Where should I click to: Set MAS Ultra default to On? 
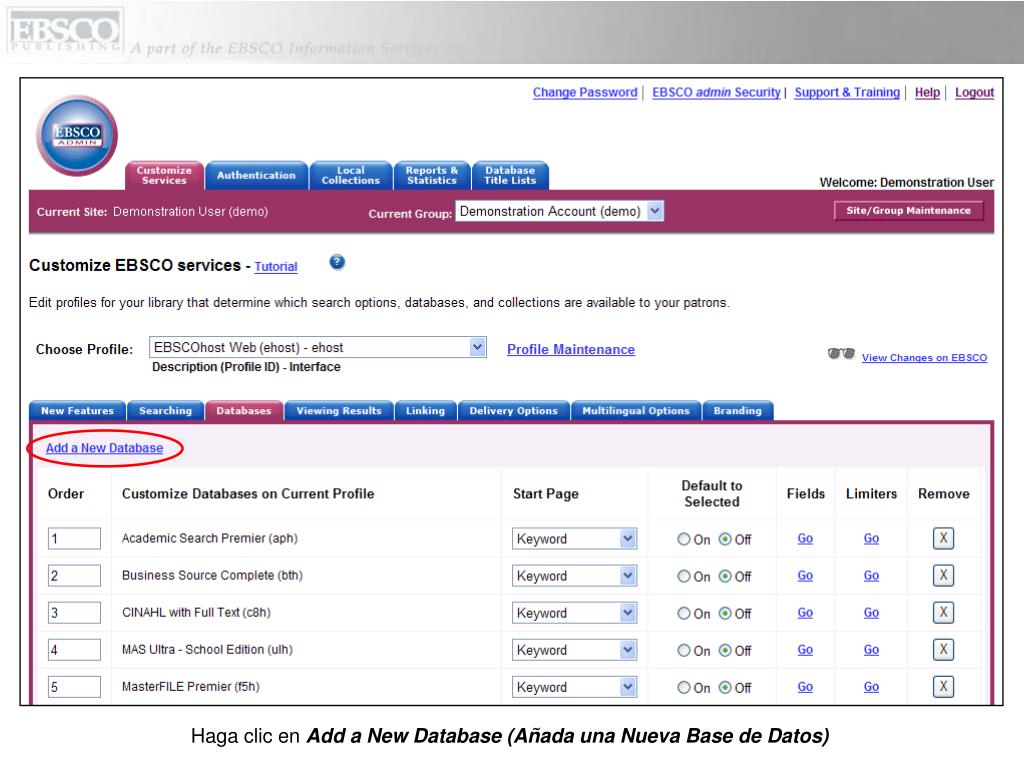(x=684, y=651)
